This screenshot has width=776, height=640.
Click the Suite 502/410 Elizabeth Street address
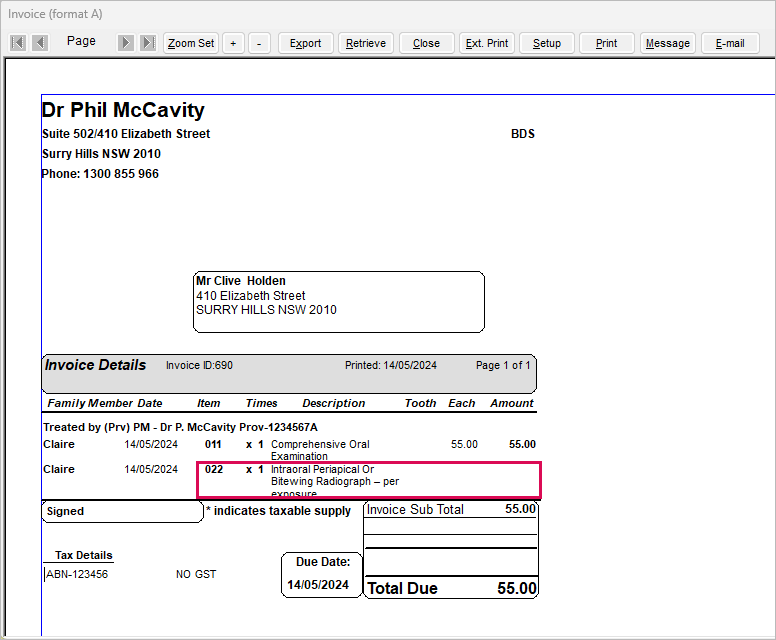(126, 134)
